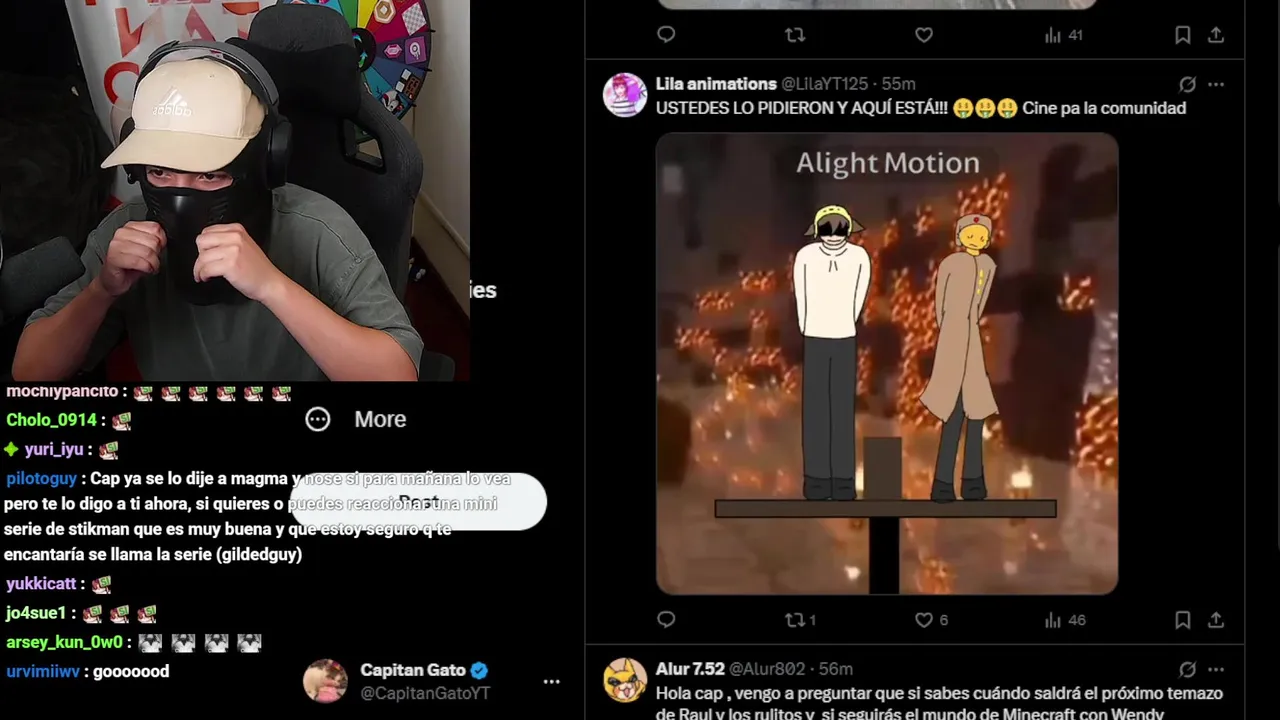Screen dimensions: 1280x720
Task: Play the Alight Motion animation video
Action: point(887,364)
